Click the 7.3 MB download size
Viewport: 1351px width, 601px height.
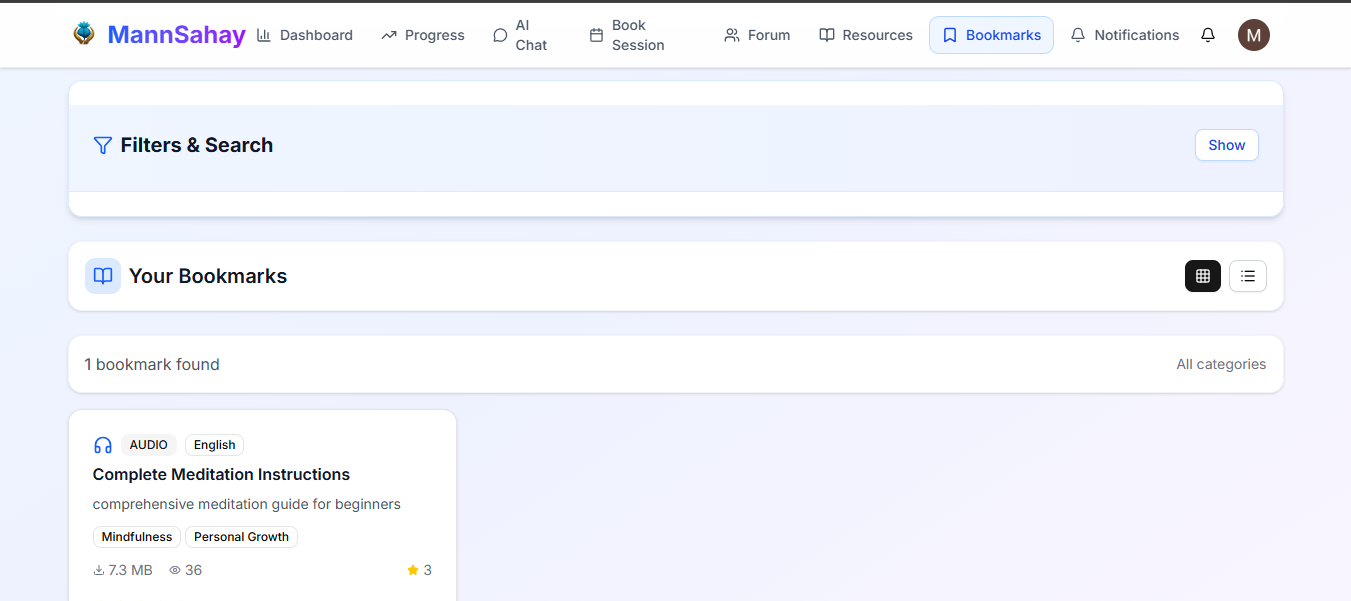point(123,570)
